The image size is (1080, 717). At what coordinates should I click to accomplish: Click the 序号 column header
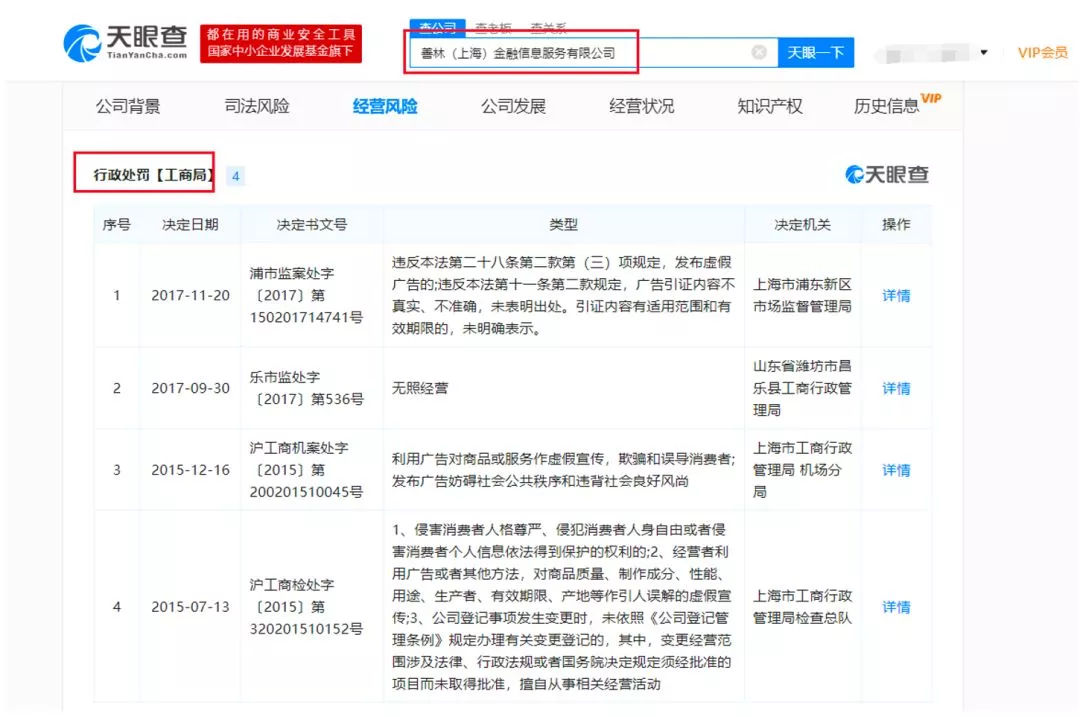[116, 225]
